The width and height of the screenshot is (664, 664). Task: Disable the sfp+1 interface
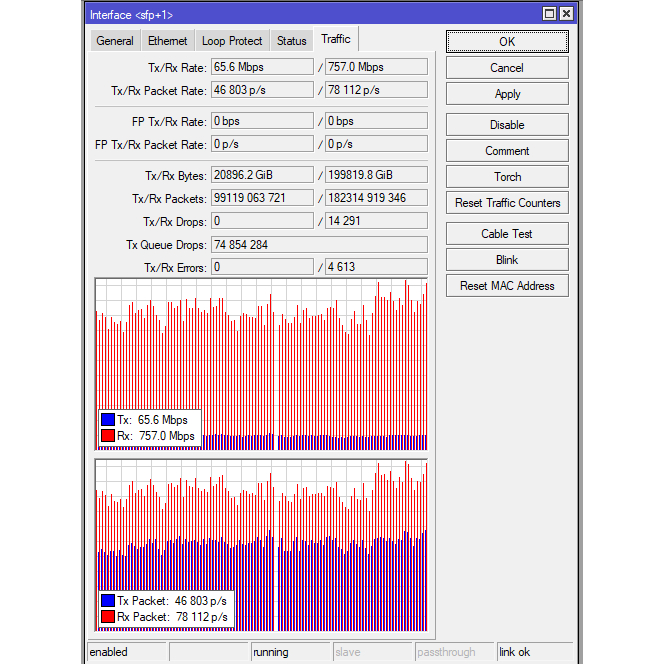point(507,125)
